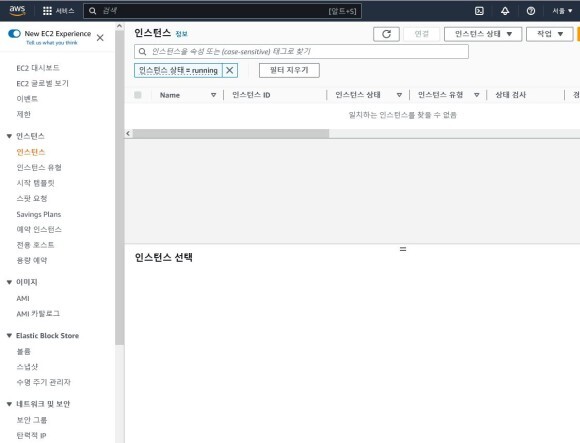Check the select-all instances checkbox

[x=138, y=95]
